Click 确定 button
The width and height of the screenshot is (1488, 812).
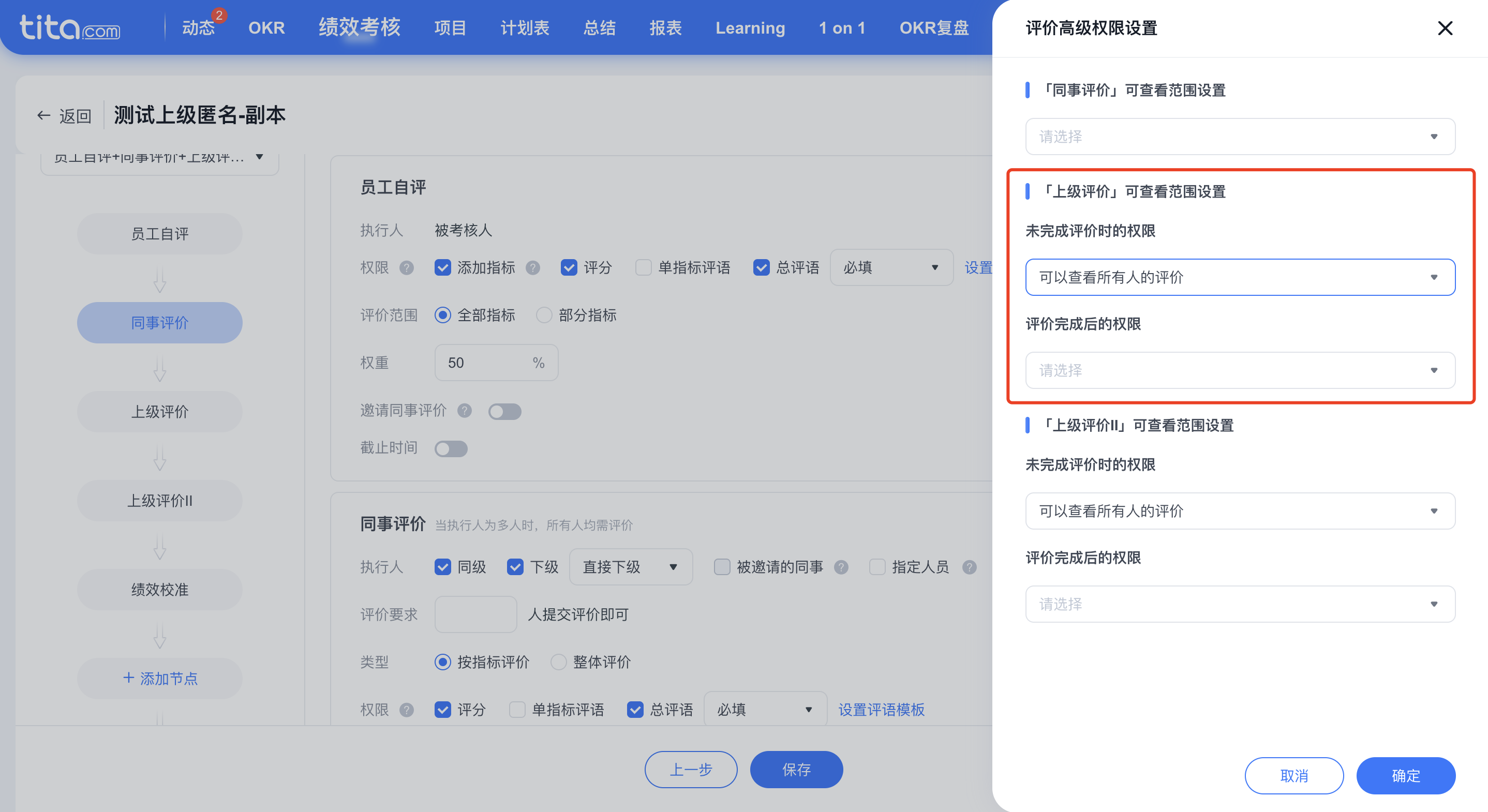[1405, 776]
